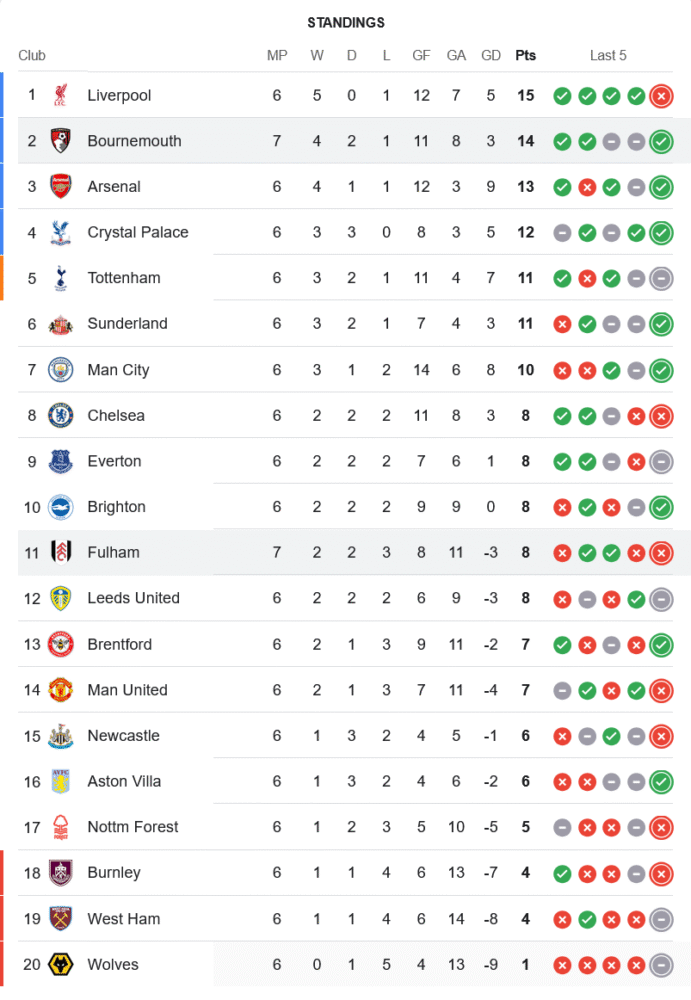Viewport: 691px width, 1000px height.
Task: Click the Tottenham club crest icon
Action: tap(61, 278)
